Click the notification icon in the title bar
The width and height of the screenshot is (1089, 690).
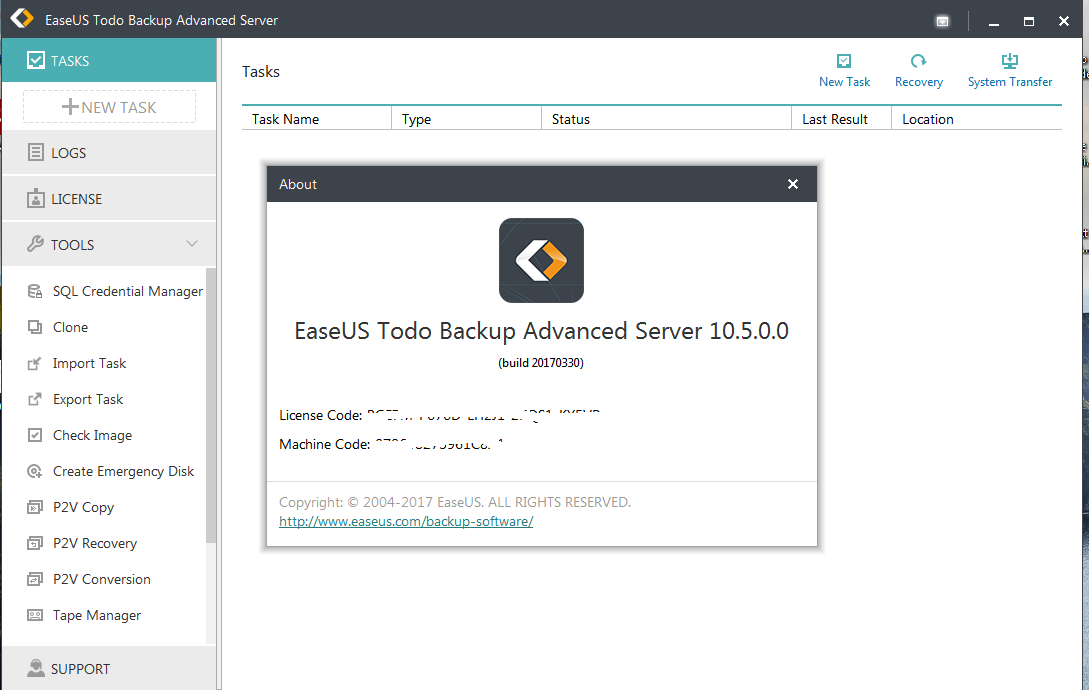941,20
